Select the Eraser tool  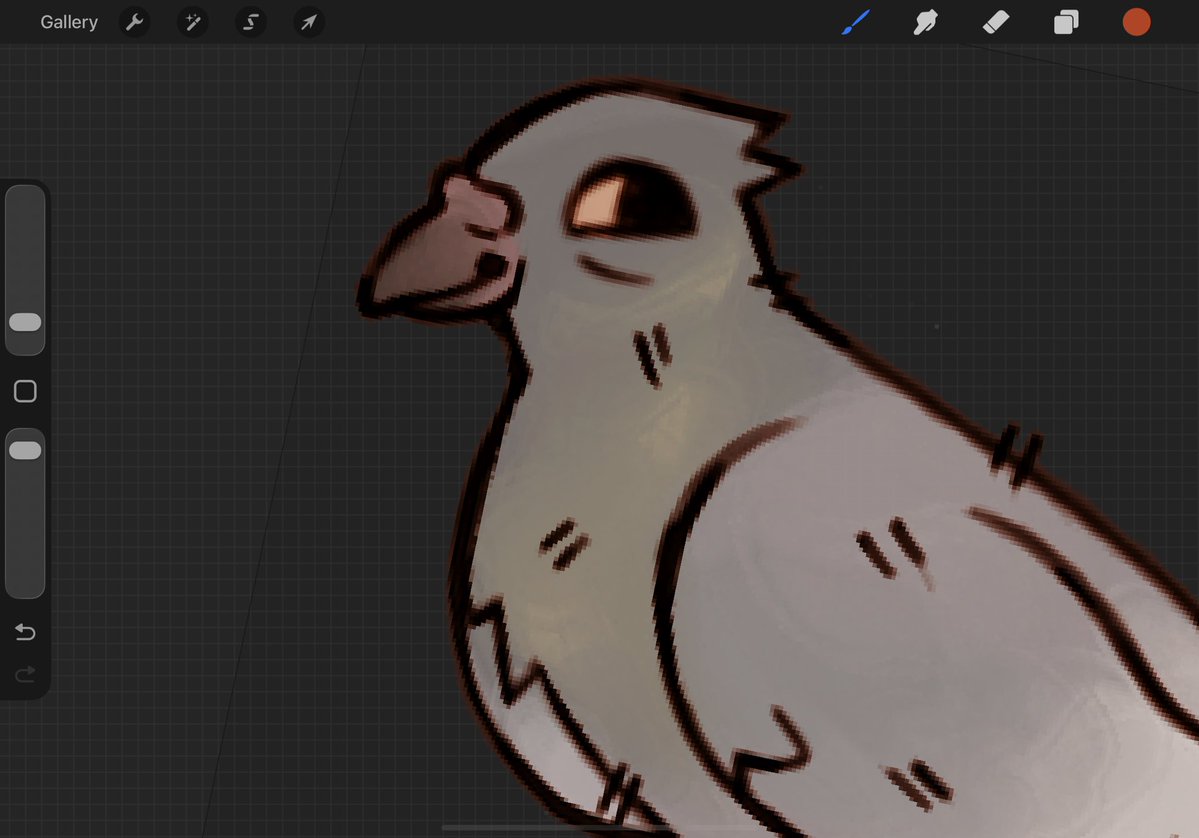tap(996, 22)
